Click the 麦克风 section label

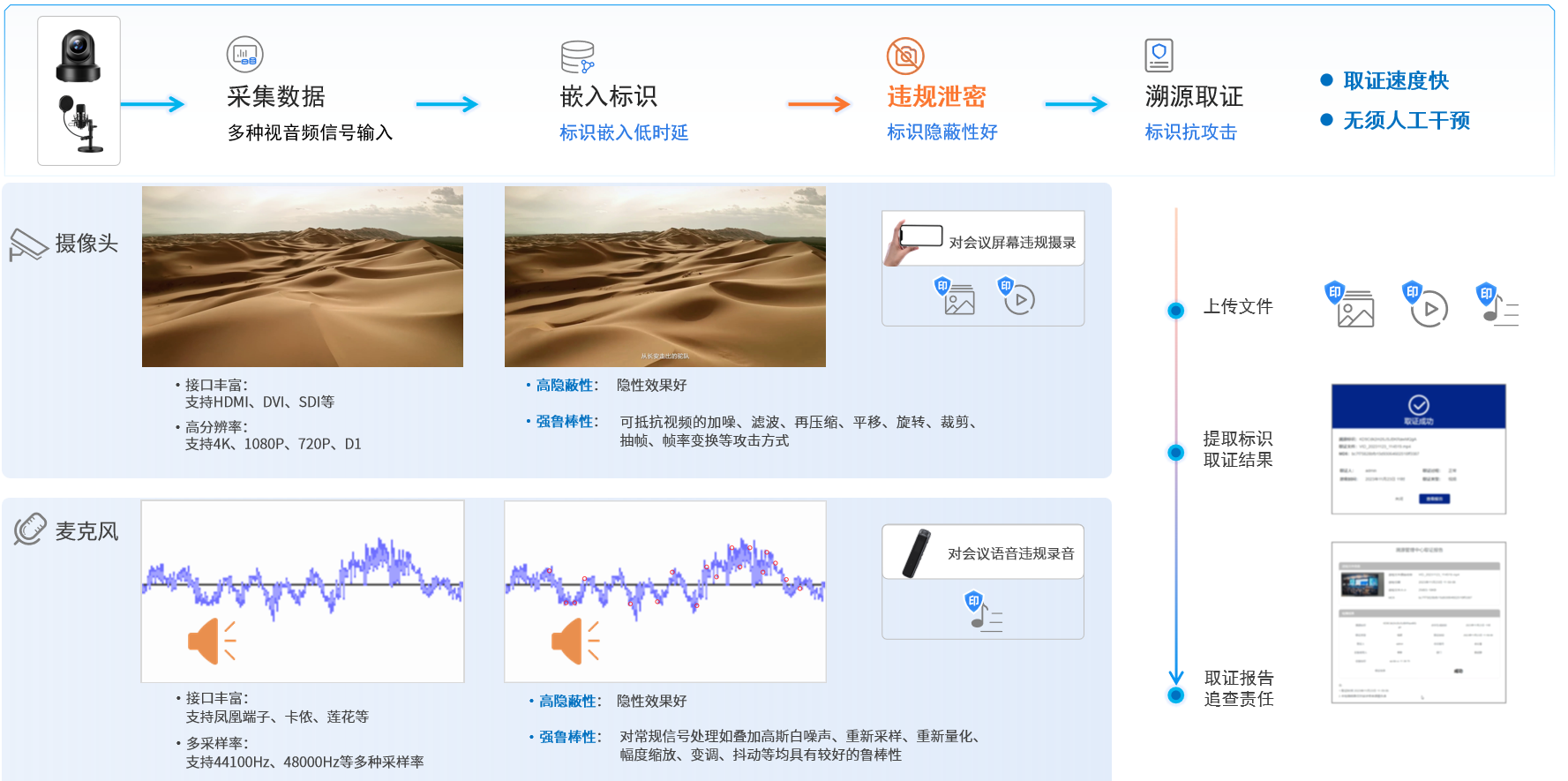[86, 531]
